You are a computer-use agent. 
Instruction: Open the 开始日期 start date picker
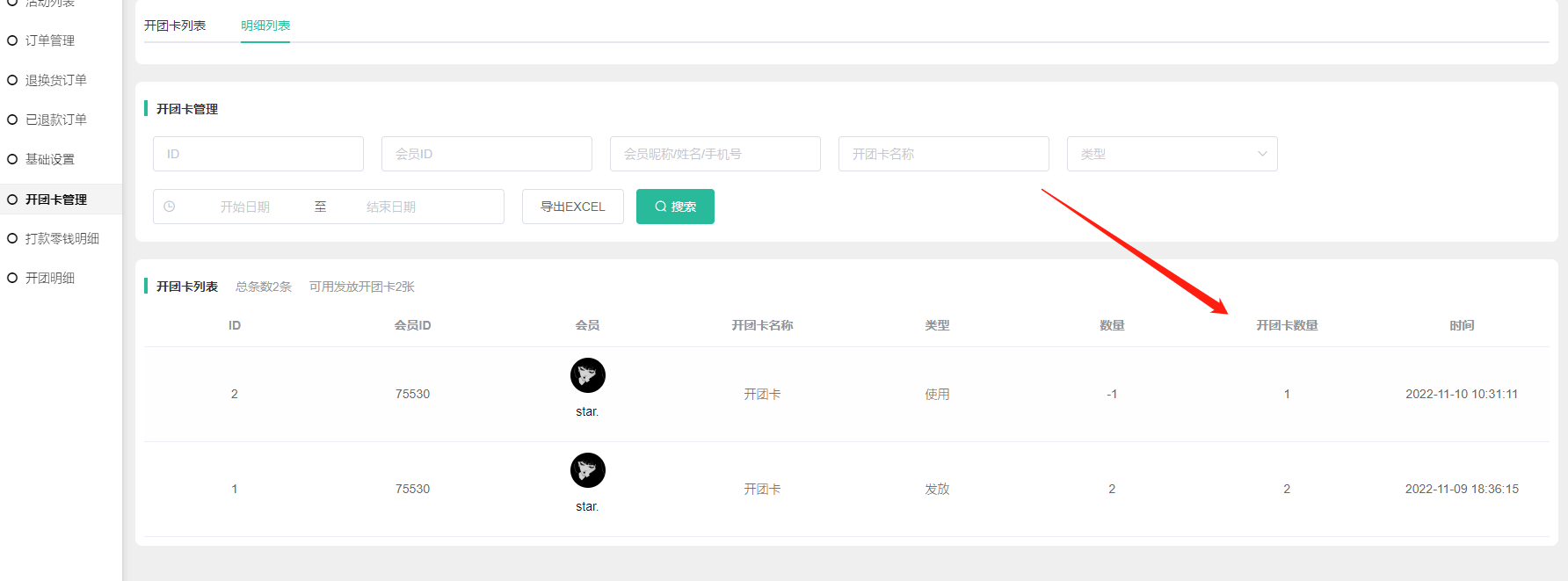245,207
